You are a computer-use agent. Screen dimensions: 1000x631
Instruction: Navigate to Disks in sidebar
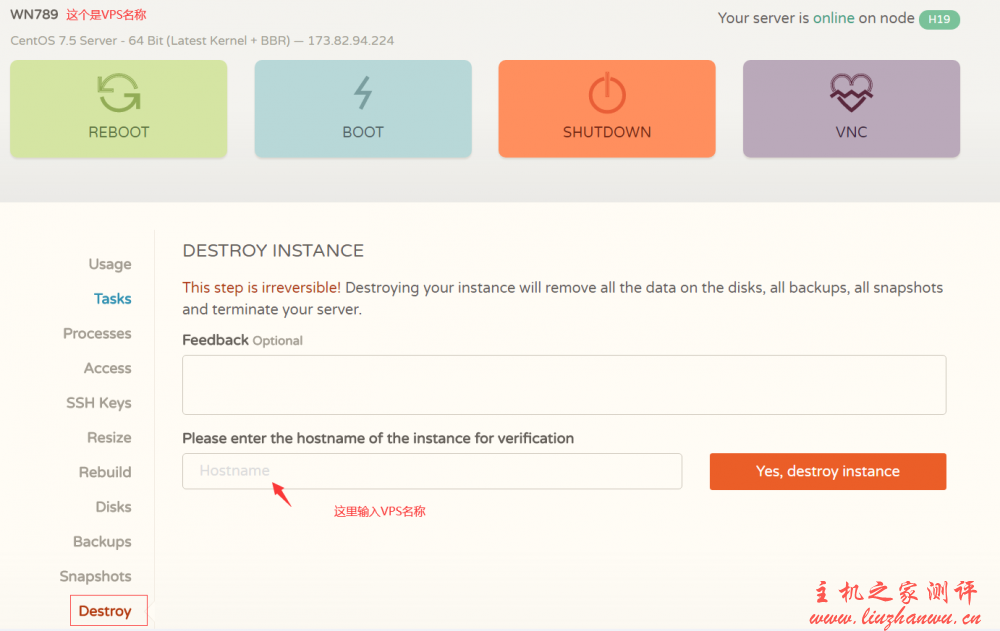coord(113,507)
